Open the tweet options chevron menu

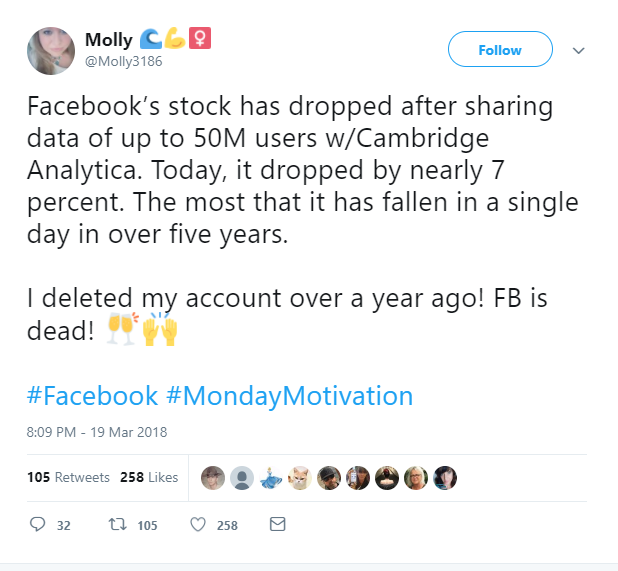[x=577, y=50]
